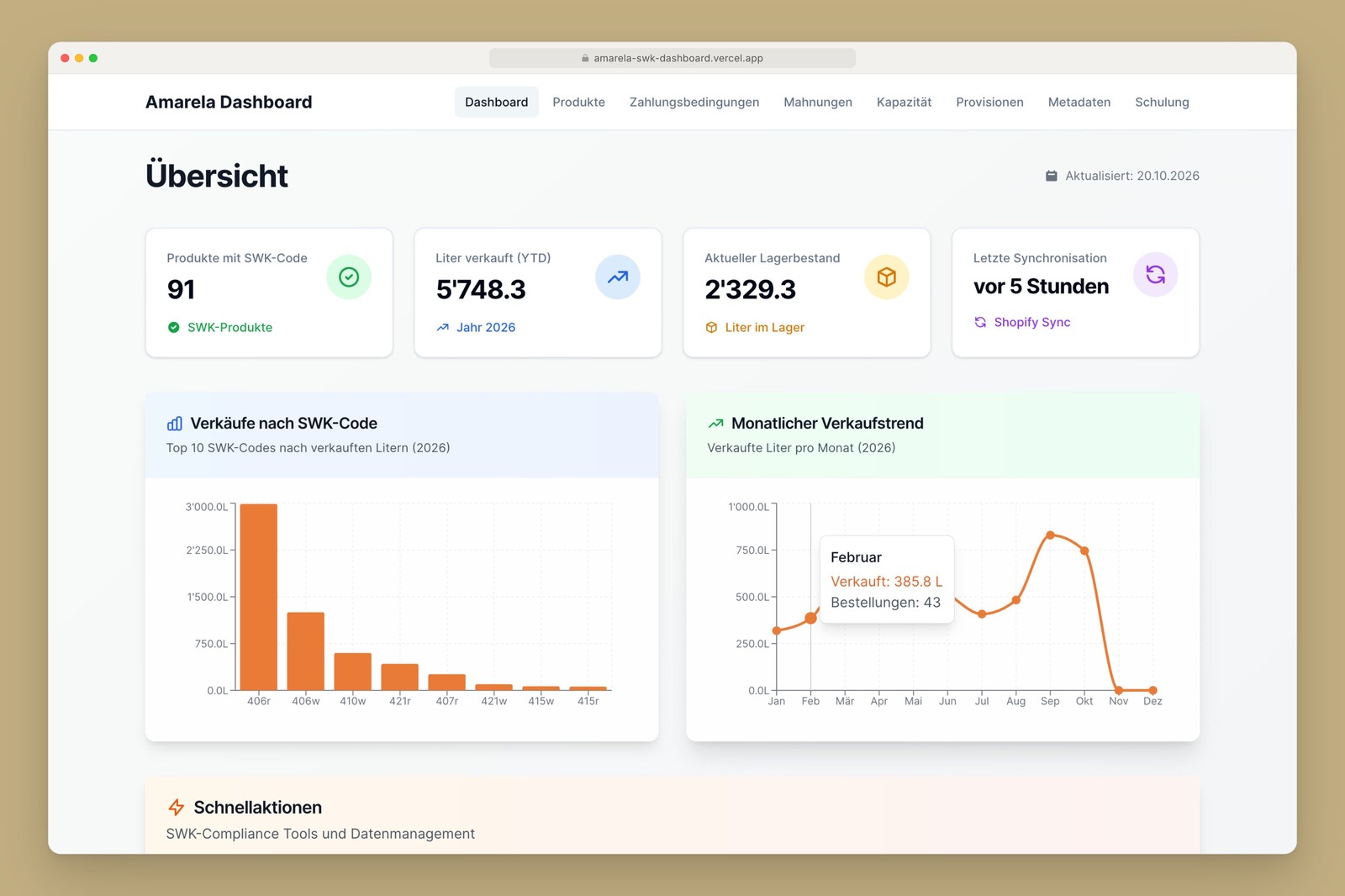
Task: Click the 410w bar in the chart
Action: pos(353,672)
